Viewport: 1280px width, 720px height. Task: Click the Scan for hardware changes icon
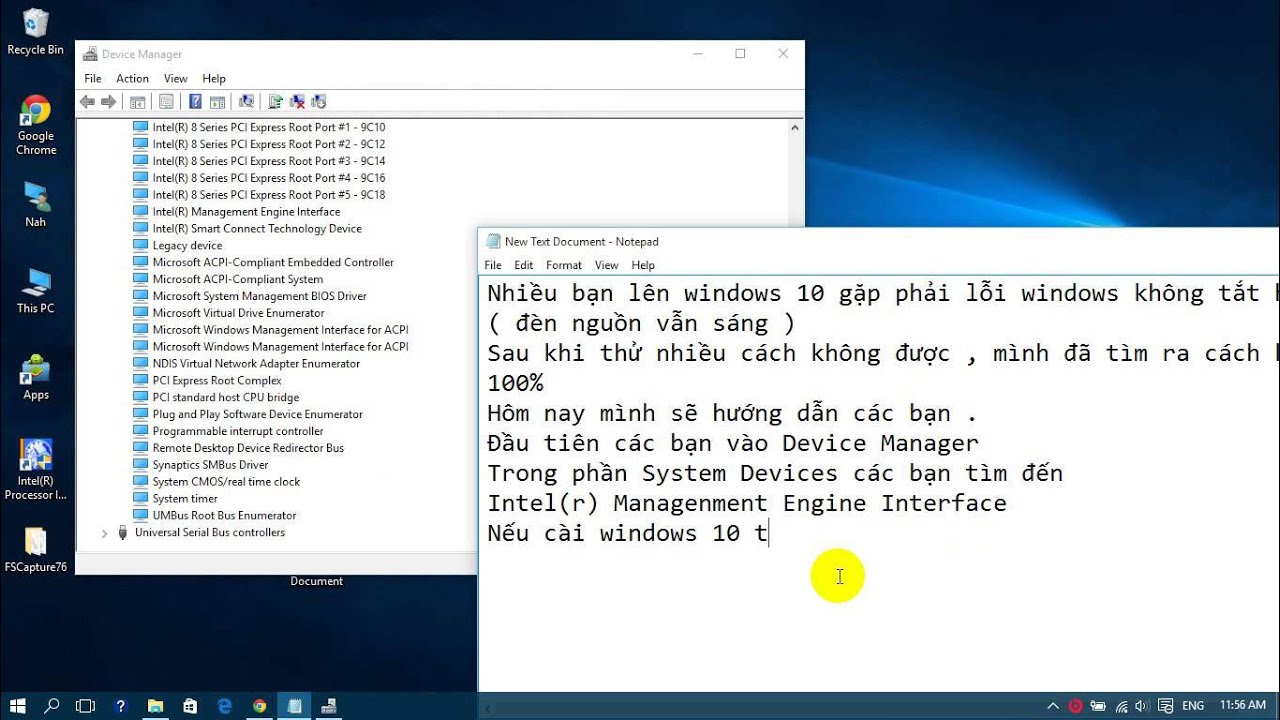click(x=246, y=101)
